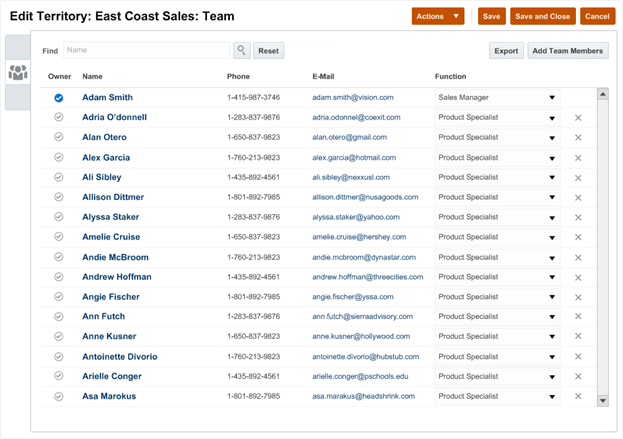Set Adria O'Donnell as owner
This screenshot has height=439, width=623.
[59, 118]
